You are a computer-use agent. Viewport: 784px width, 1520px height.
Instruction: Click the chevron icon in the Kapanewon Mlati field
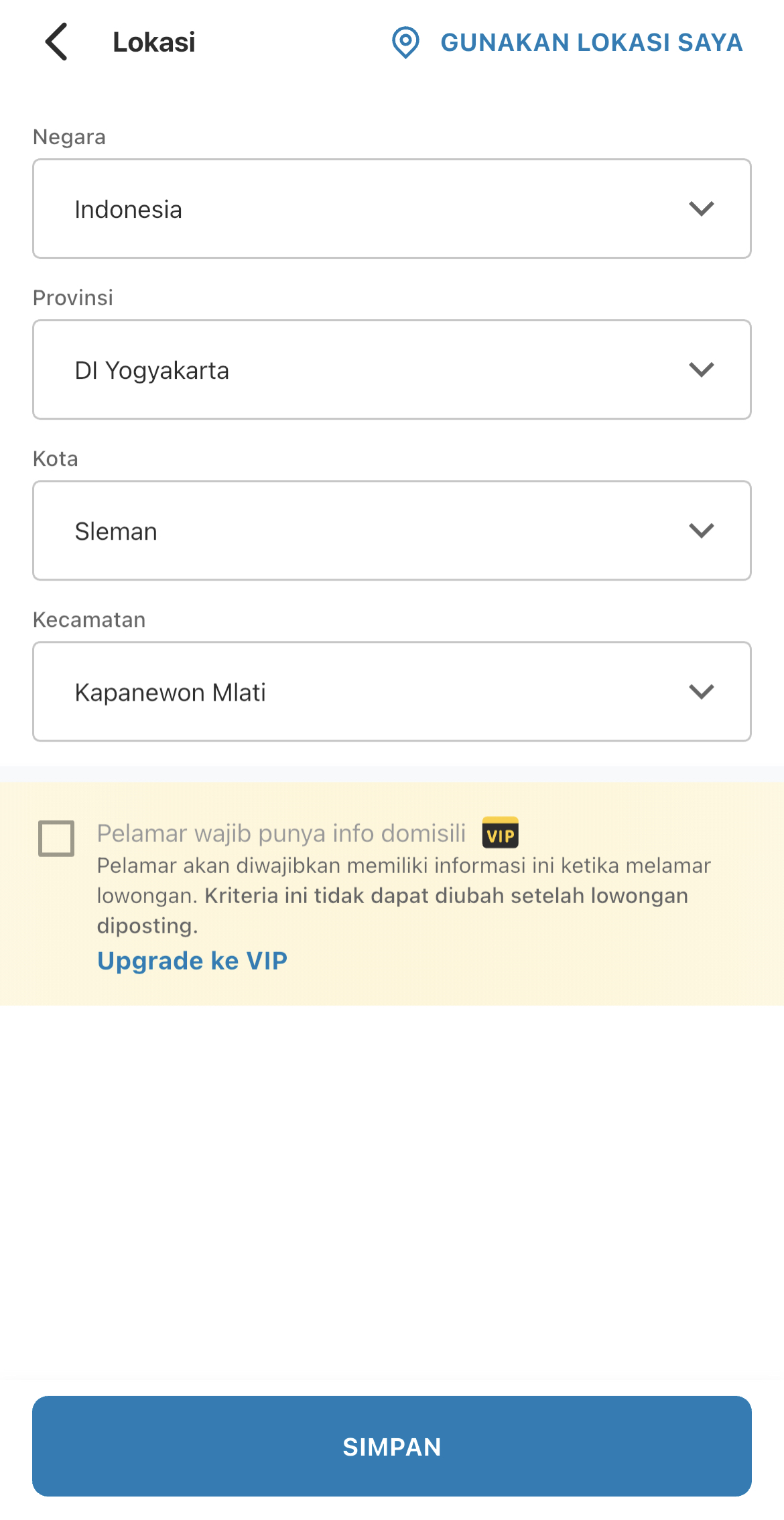(x=701, y=691)
